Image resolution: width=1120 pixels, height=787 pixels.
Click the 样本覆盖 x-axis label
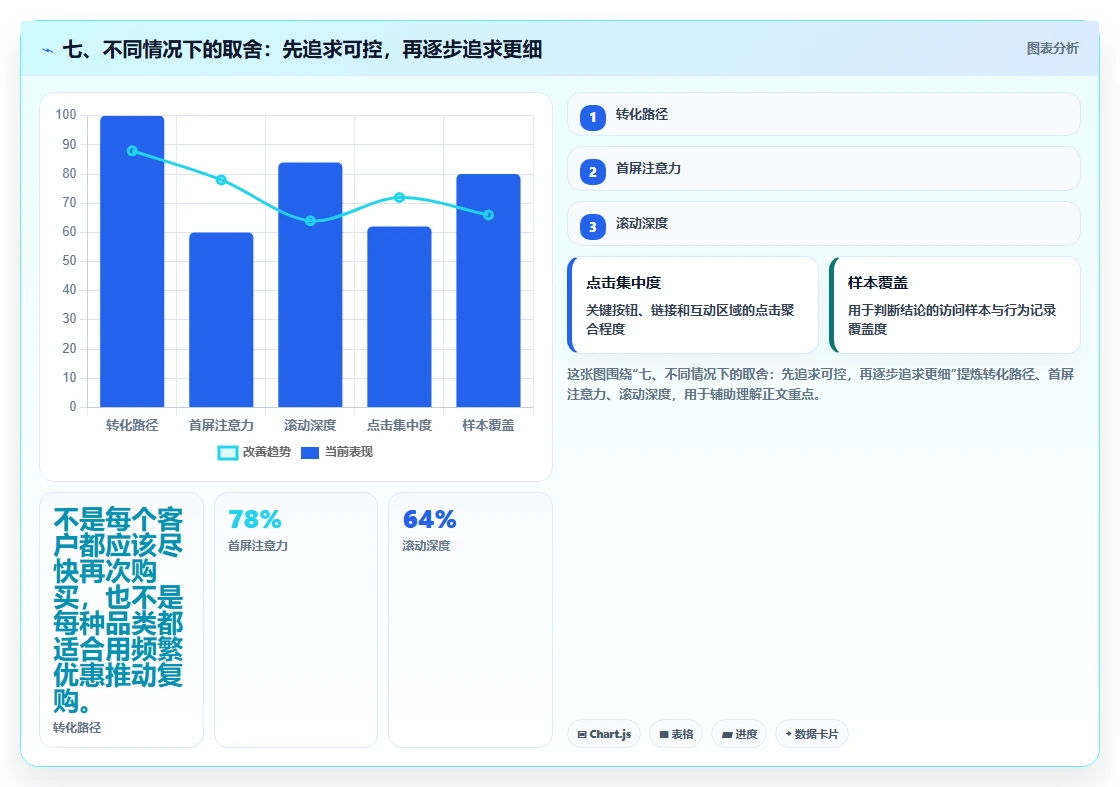pos(489,426)
